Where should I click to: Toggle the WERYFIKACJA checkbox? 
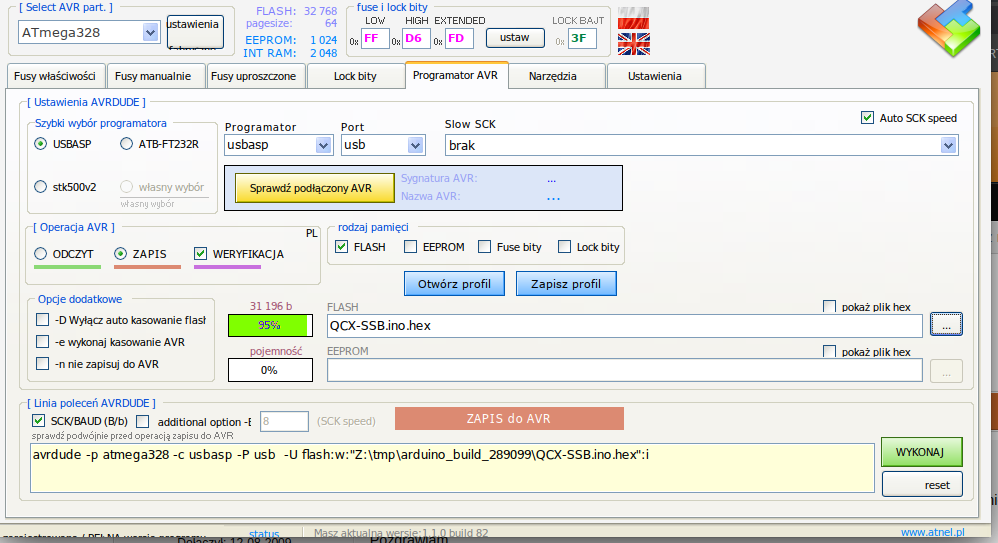click(x=201, y=254)
